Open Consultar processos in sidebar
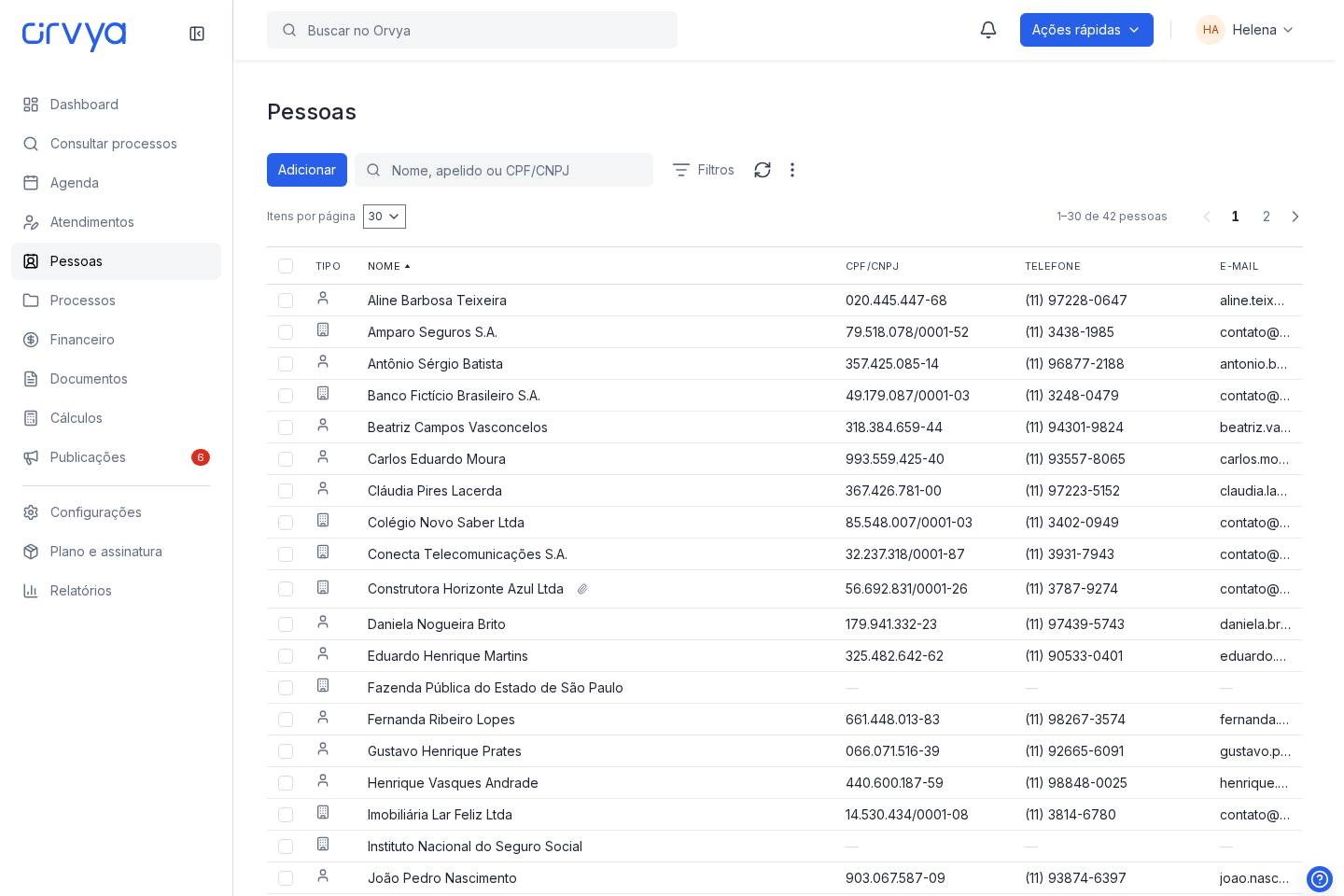The width and height of the screenshot is (1344, 896). point(116,144)
